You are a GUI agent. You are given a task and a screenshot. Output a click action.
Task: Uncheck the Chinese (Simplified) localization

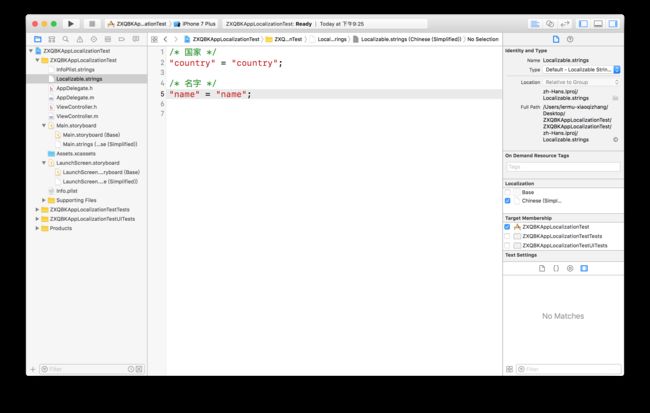click(x=507, y=201)
